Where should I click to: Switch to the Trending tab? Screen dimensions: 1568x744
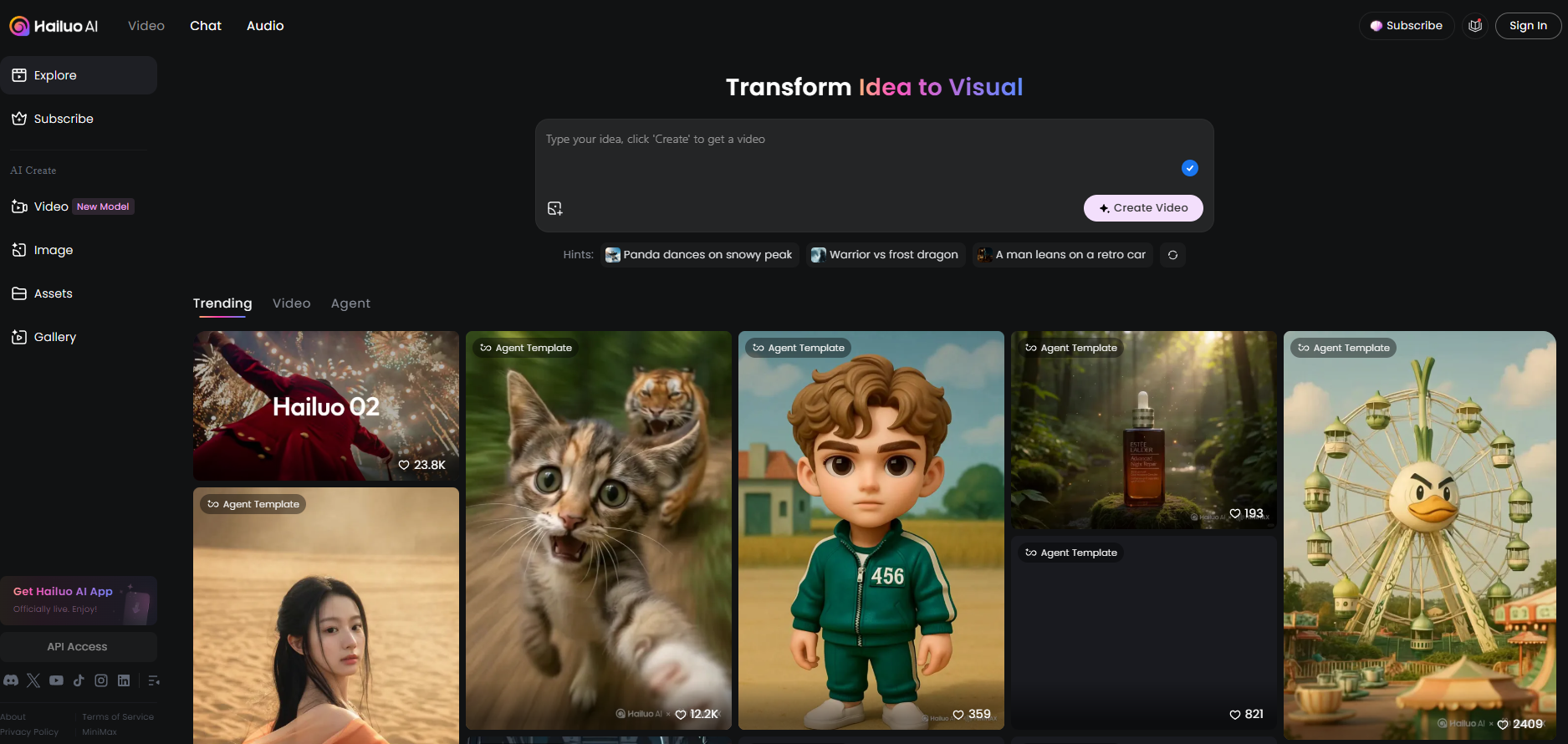222,303
